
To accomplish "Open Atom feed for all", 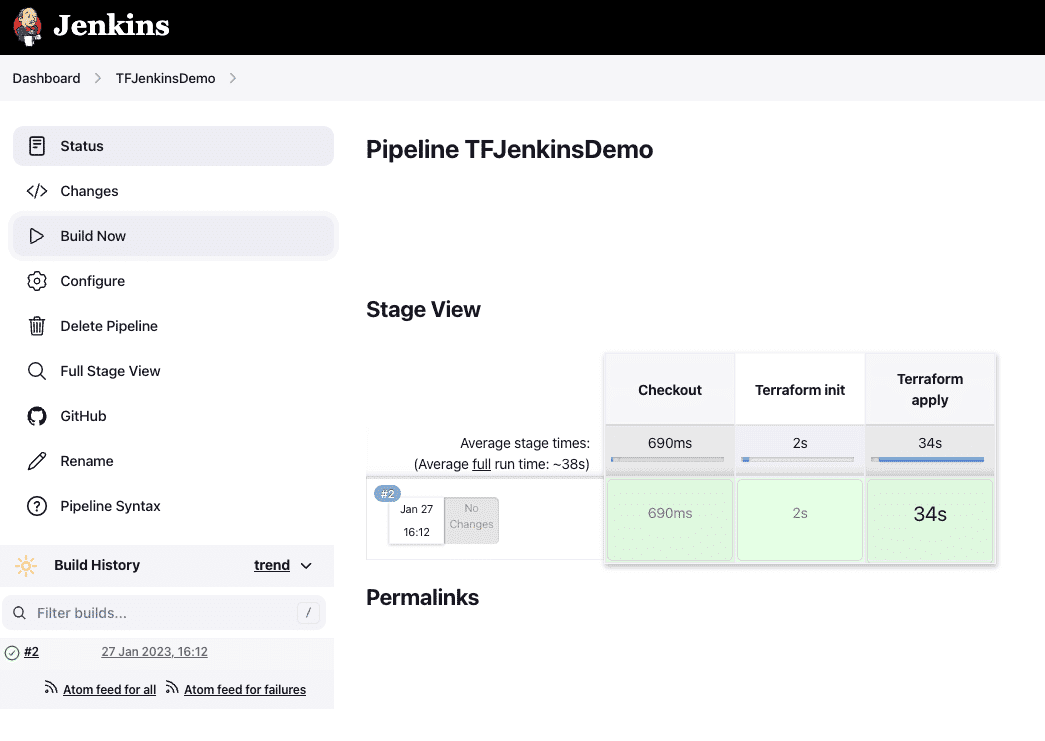I will pyautogui.click(x=109, y=690).
